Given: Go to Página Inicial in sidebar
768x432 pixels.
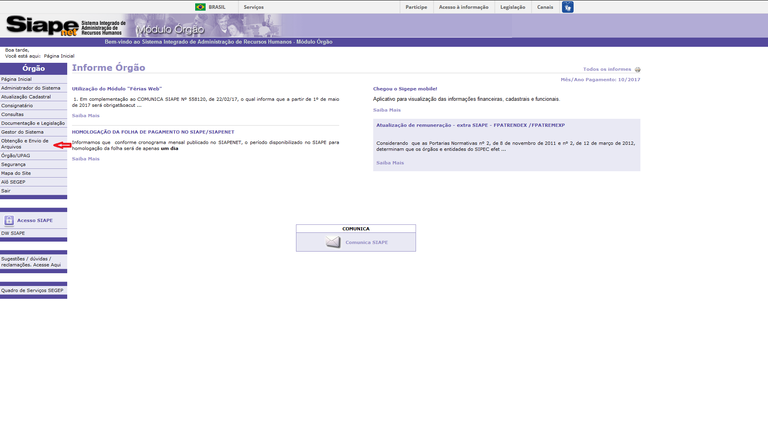Looking at the screenshot, I should (33, 79).
